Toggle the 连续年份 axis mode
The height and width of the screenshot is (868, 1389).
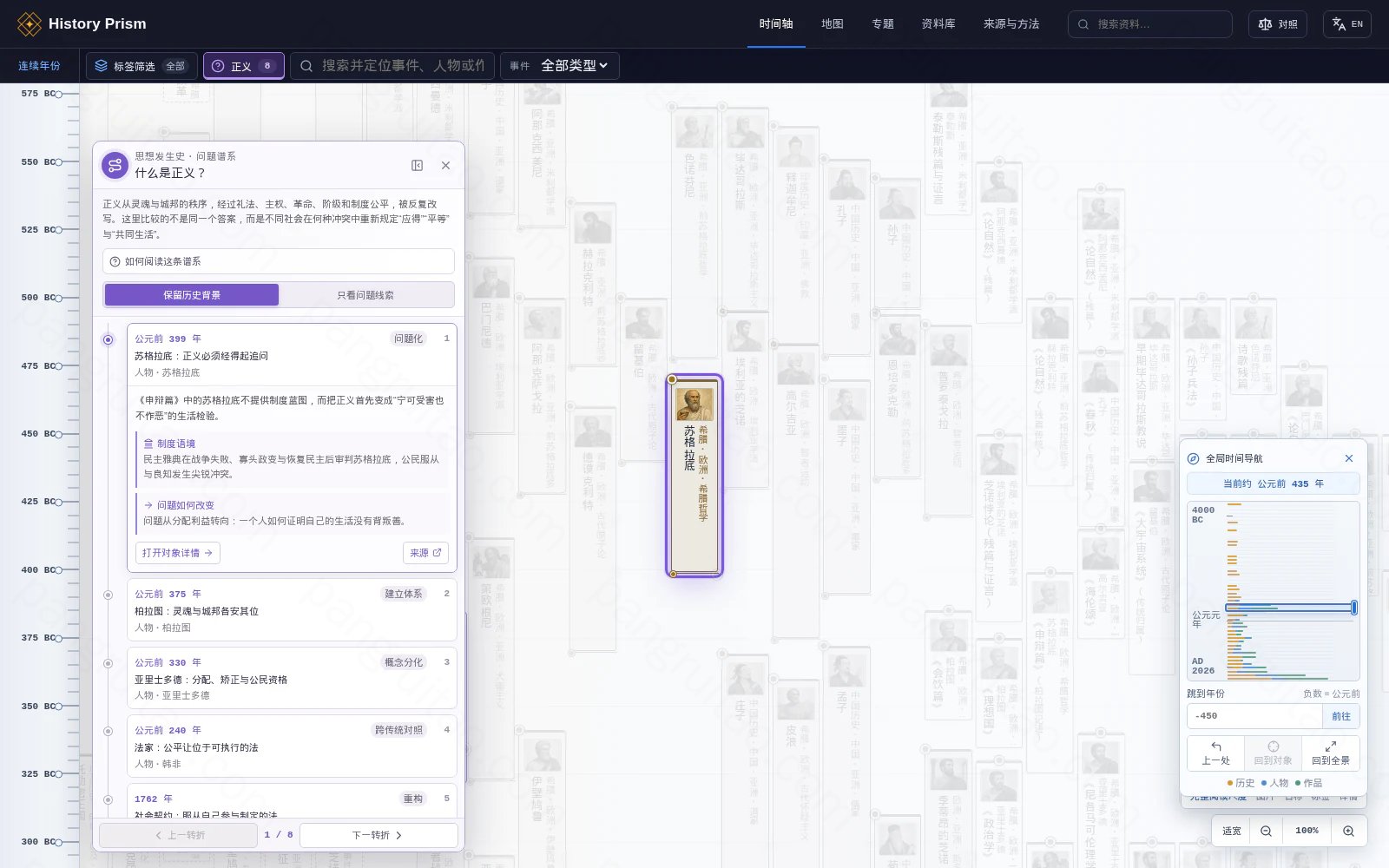coord(39,66)
